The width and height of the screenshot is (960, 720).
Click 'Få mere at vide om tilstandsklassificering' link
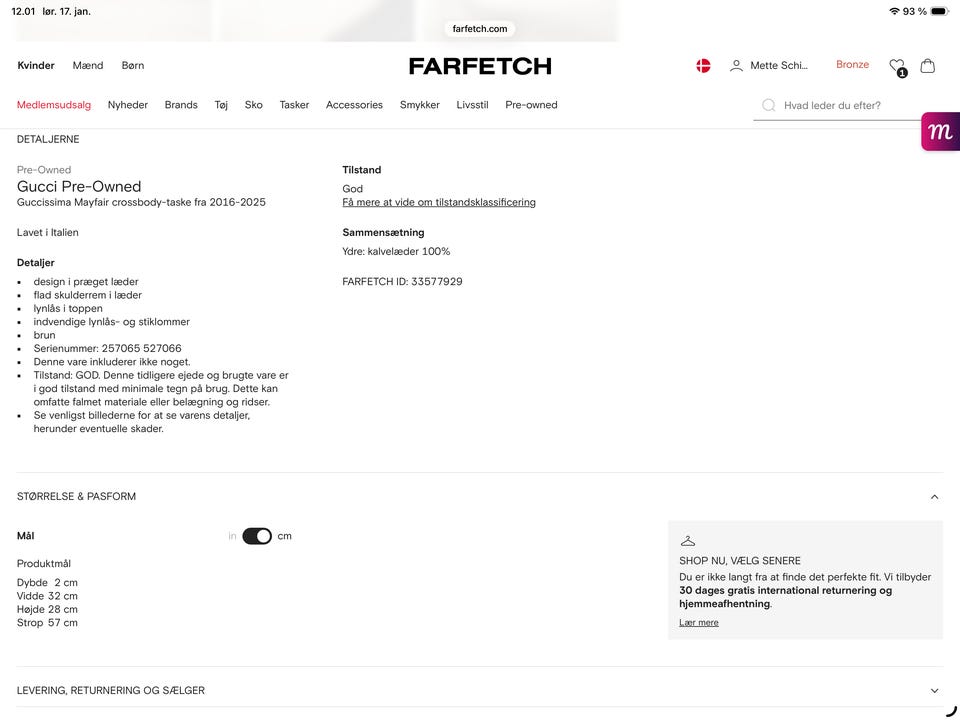coord(439,202)
